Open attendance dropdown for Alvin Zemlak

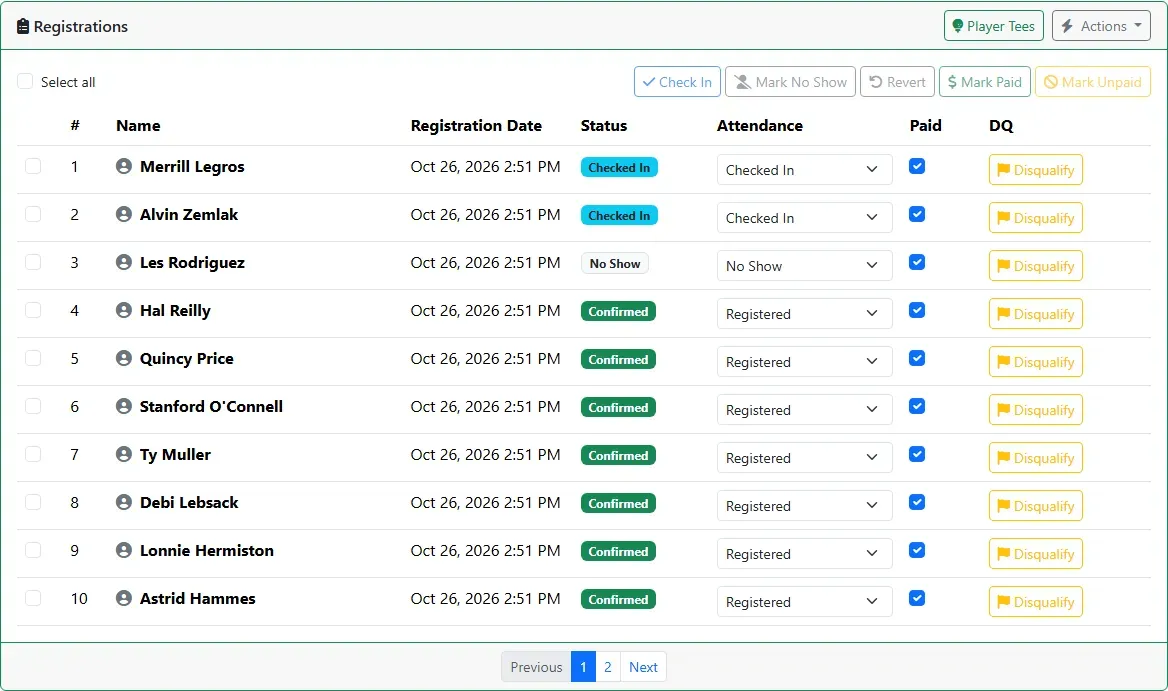tap(804, 217)
